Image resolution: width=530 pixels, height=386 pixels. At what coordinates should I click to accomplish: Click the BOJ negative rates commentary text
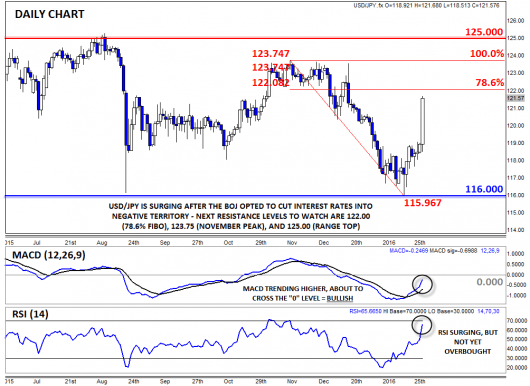241,216
